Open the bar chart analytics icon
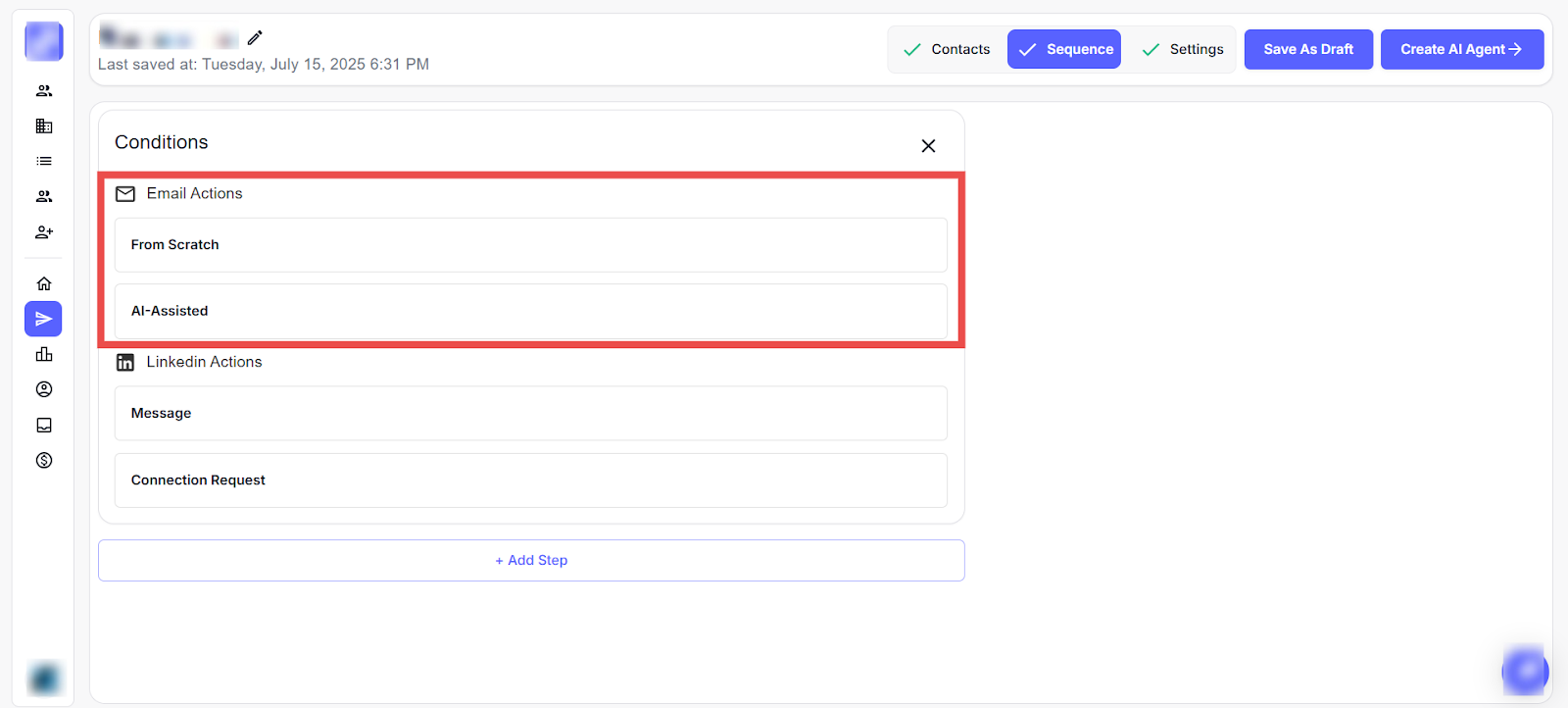Viewport: 1568px width, 708px height. [44, 354]
